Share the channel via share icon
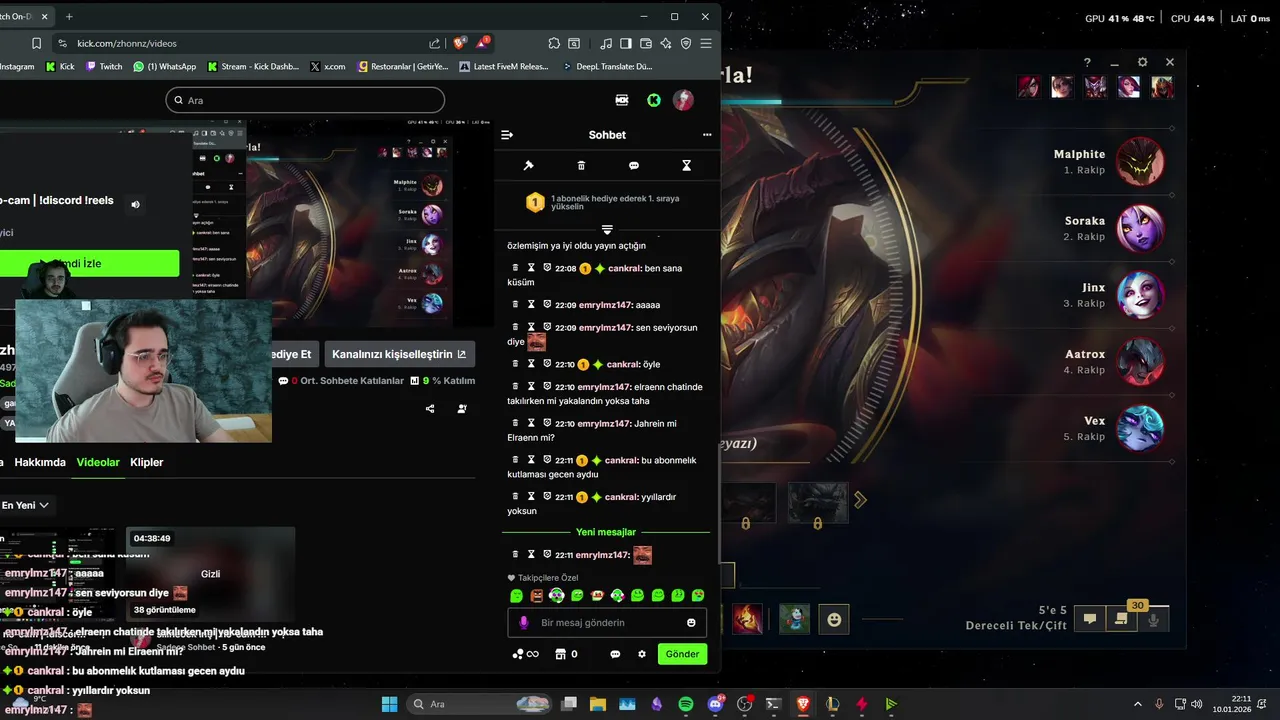Screen dimensions: 1280x720 (430, 409)
